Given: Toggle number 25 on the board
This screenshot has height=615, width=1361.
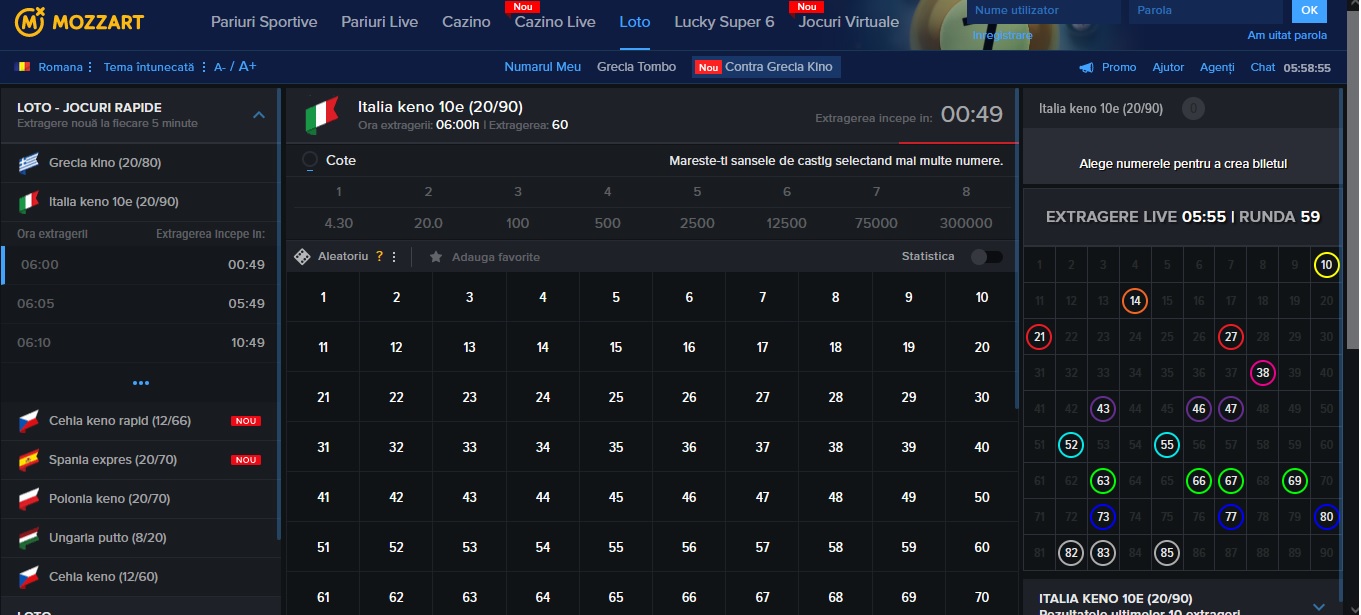Looking at the screenshot, I should point(616,397).
